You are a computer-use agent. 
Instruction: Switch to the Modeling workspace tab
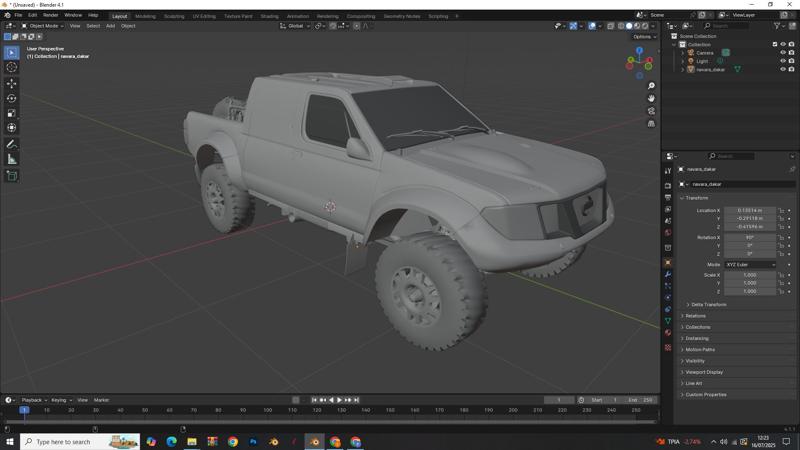145,16
